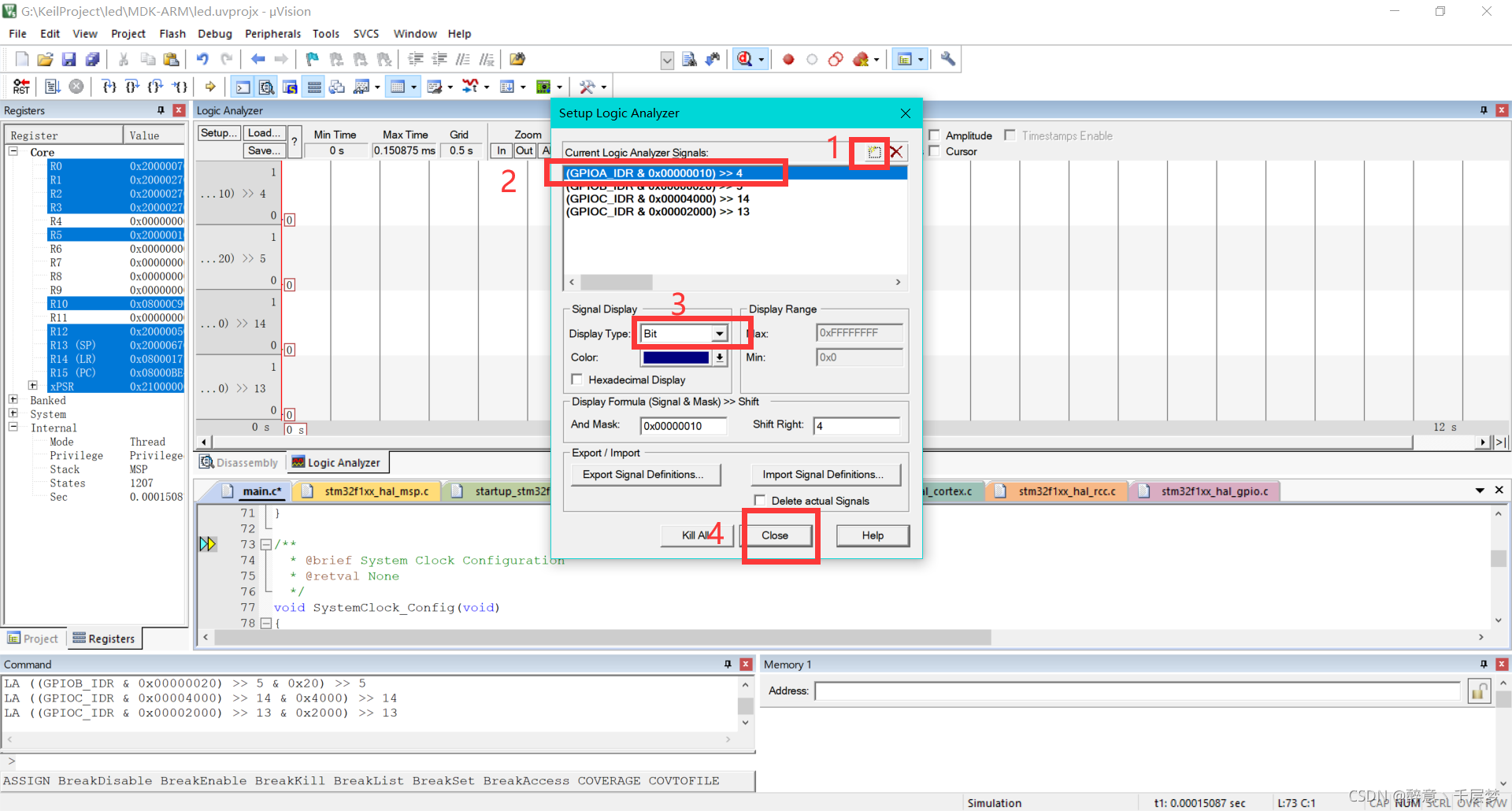The height and width of the screenshot is (811, 1512).
Task: Click the Run to Cursor Line icon
Action: tap(180, 87)
